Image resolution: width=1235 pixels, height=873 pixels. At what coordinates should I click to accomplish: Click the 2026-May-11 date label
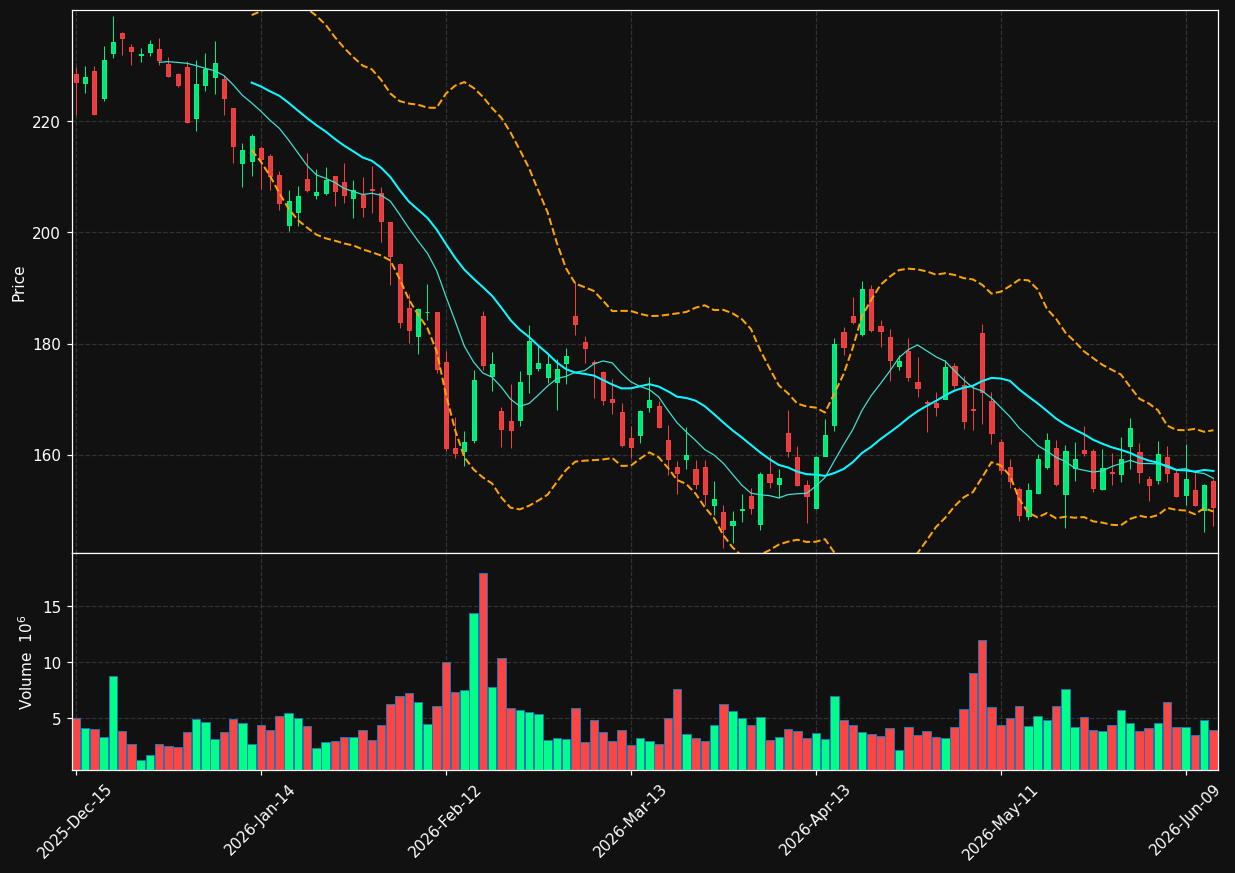coord(1000,821)
